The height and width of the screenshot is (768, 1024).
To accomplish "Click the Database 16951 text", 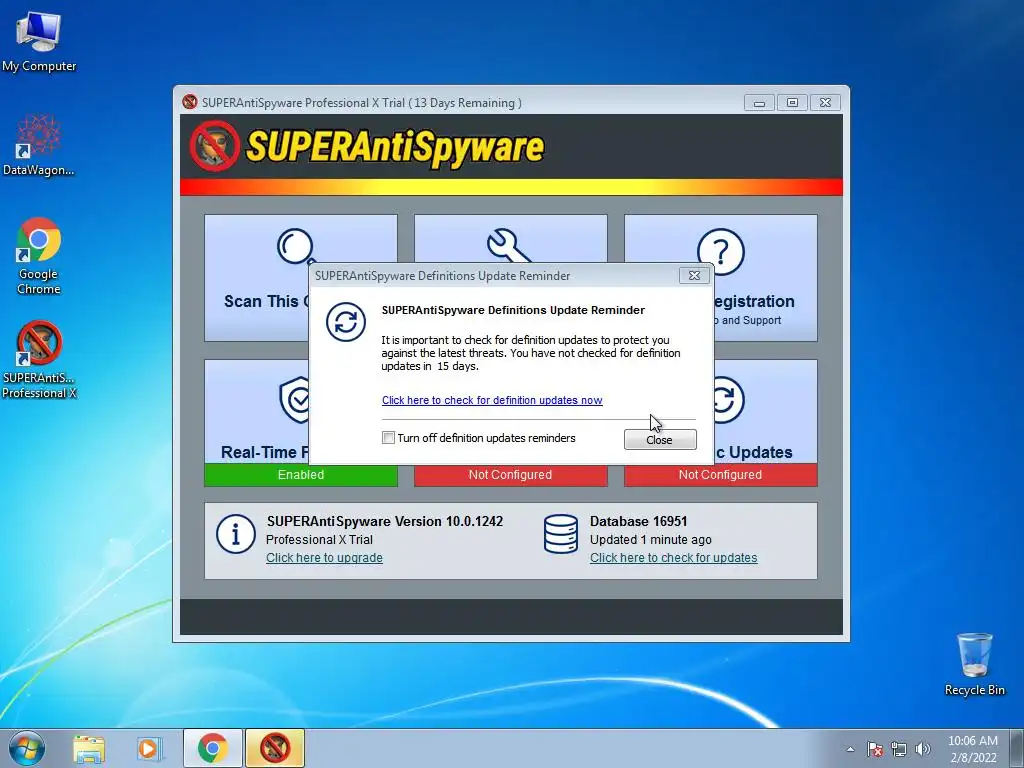I will coord(638,521).
